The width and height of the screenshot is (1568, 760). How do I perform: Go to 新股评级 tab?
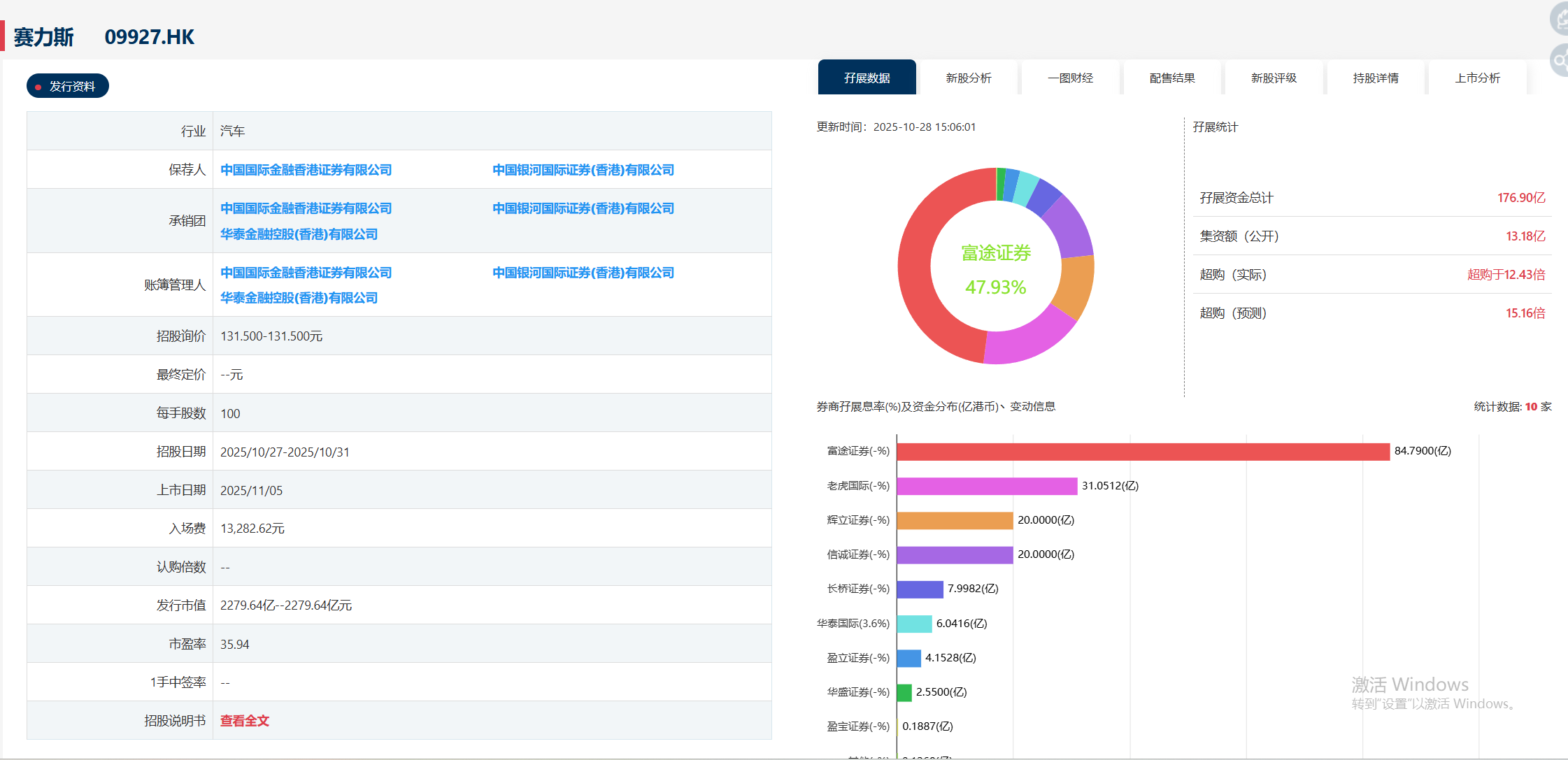(1274, 78)
